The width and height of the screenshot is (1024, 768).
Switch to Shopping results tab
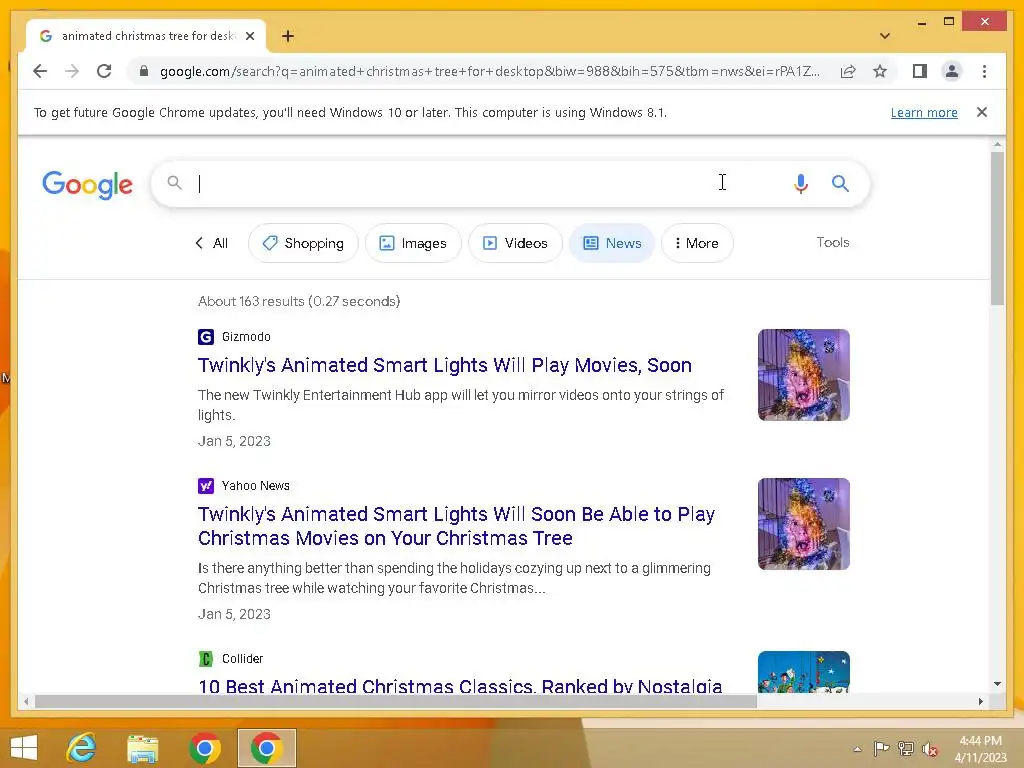coord(303,243)
